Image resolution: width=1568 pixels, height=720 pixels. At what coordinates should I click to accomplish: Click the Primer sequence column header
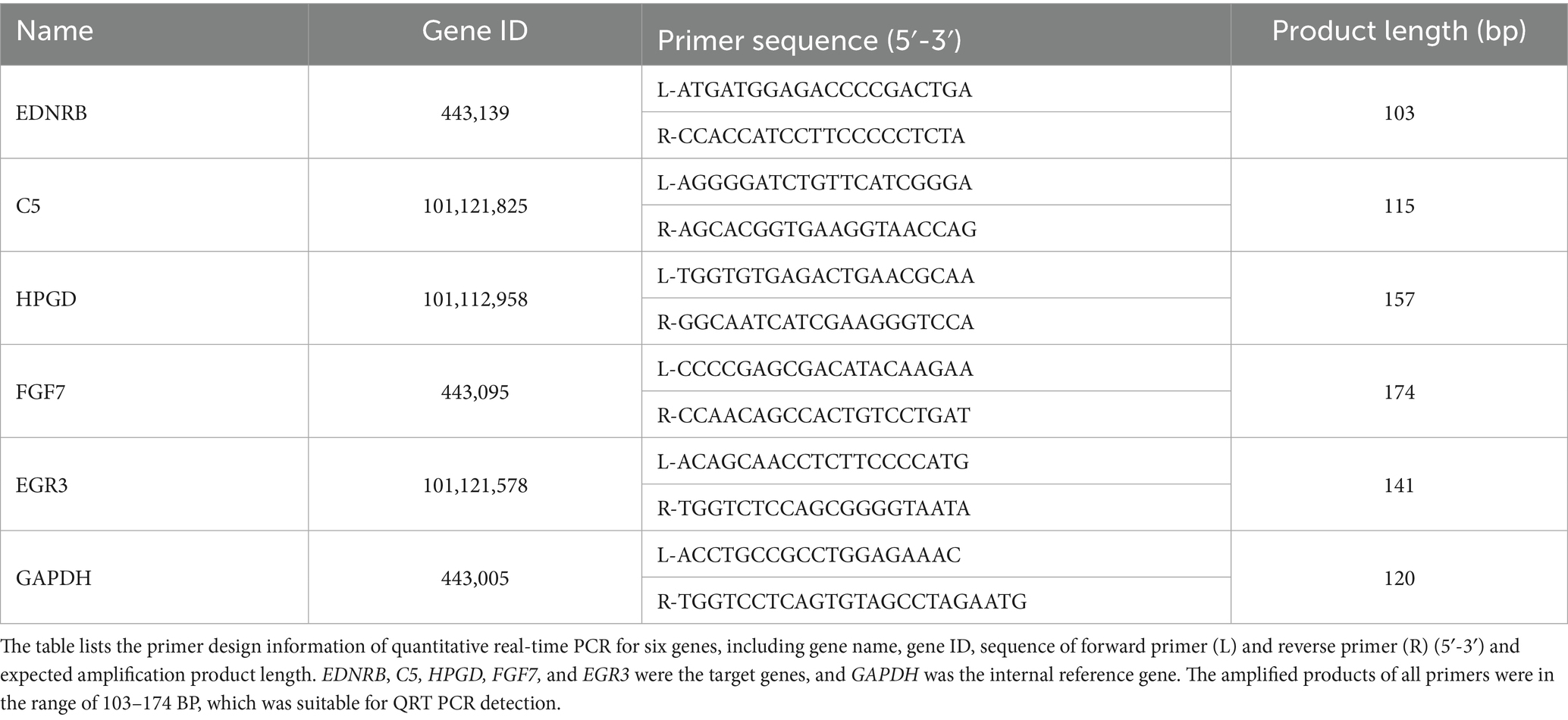coord(809,41)
